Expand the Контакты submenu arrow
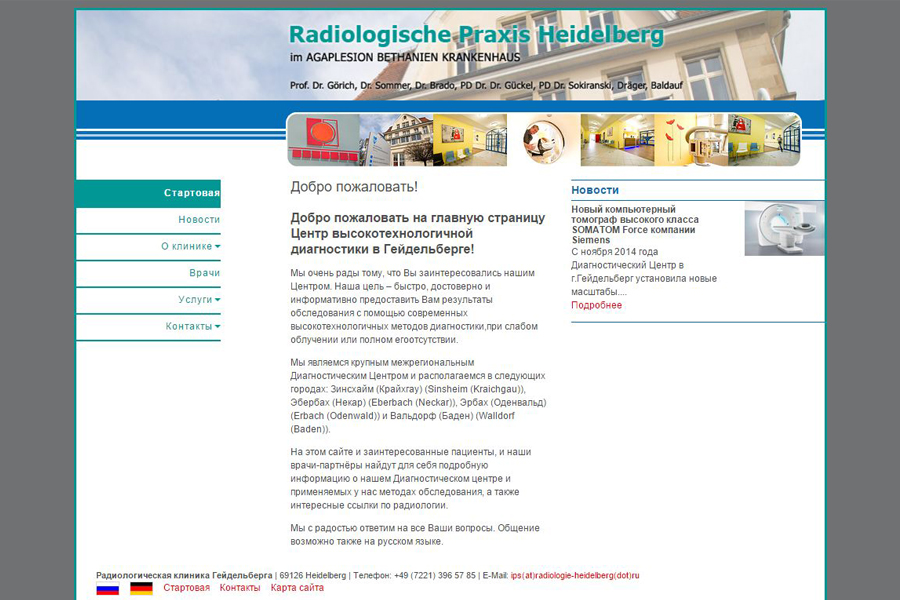The image size is (900, 600). tap(217, 326)
